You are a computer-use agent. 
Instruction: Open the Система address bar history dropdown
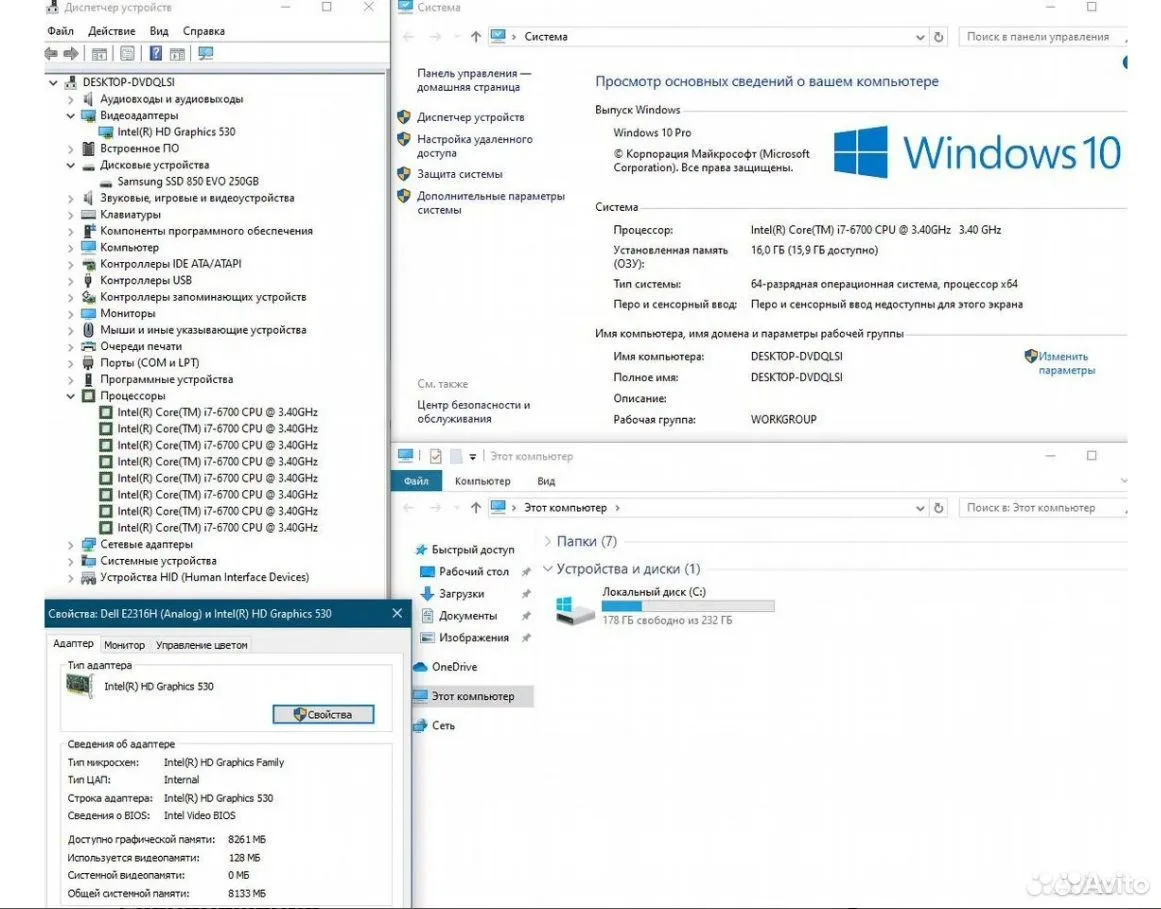[x=920, y=37]
